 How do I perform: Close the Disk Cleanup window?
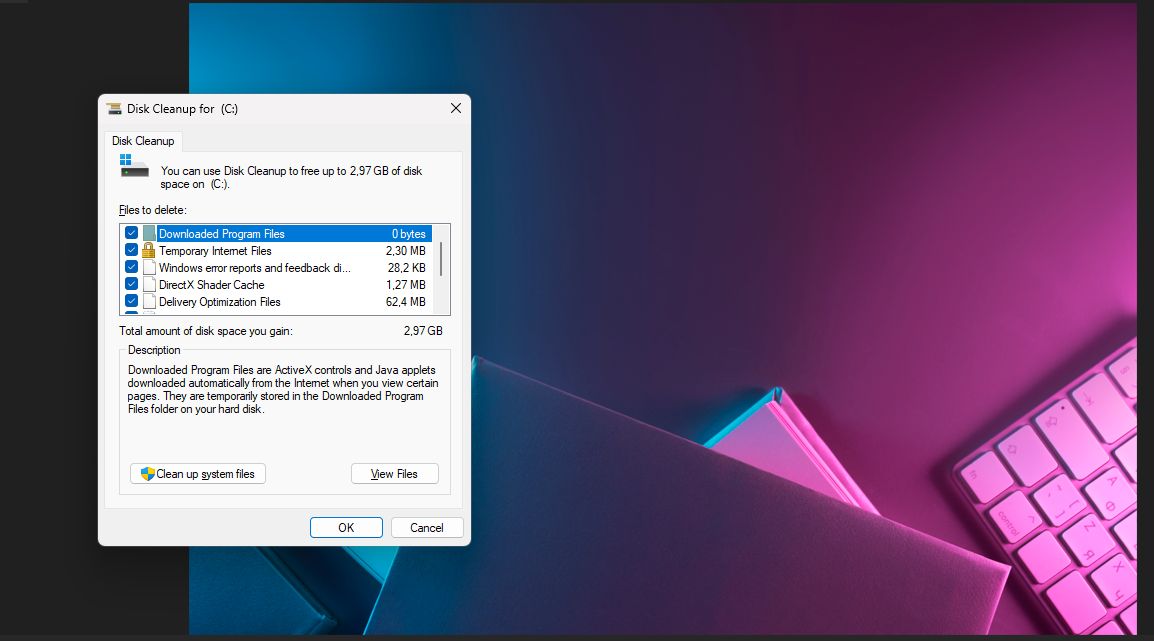click(456, 108)
